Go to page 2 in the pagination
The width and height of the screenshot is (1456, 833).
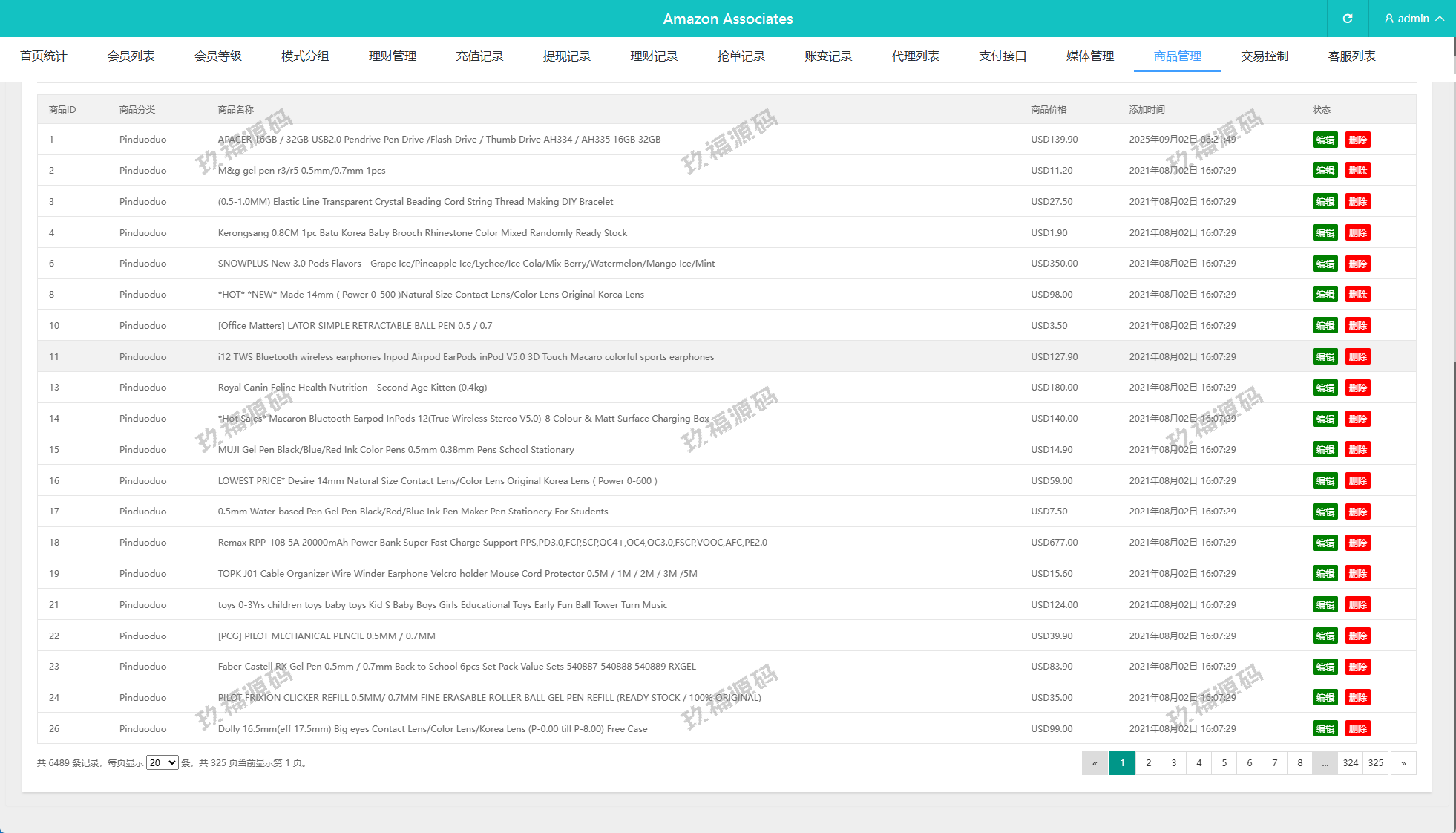(x=1148, y=763)
